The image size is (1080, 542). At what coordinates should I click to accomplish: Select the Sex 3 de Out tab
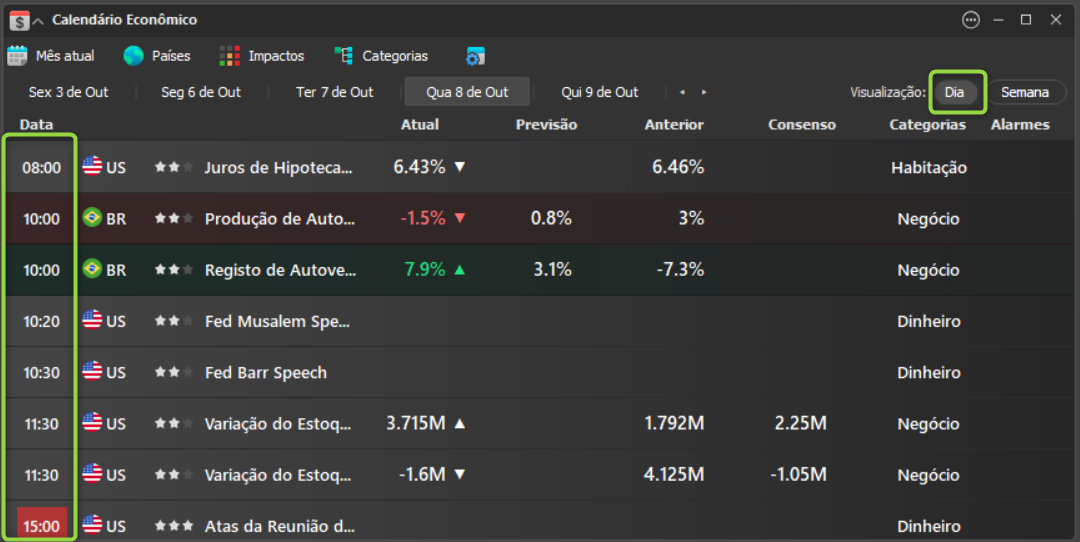pyautogui.click(x=68, y=92)
